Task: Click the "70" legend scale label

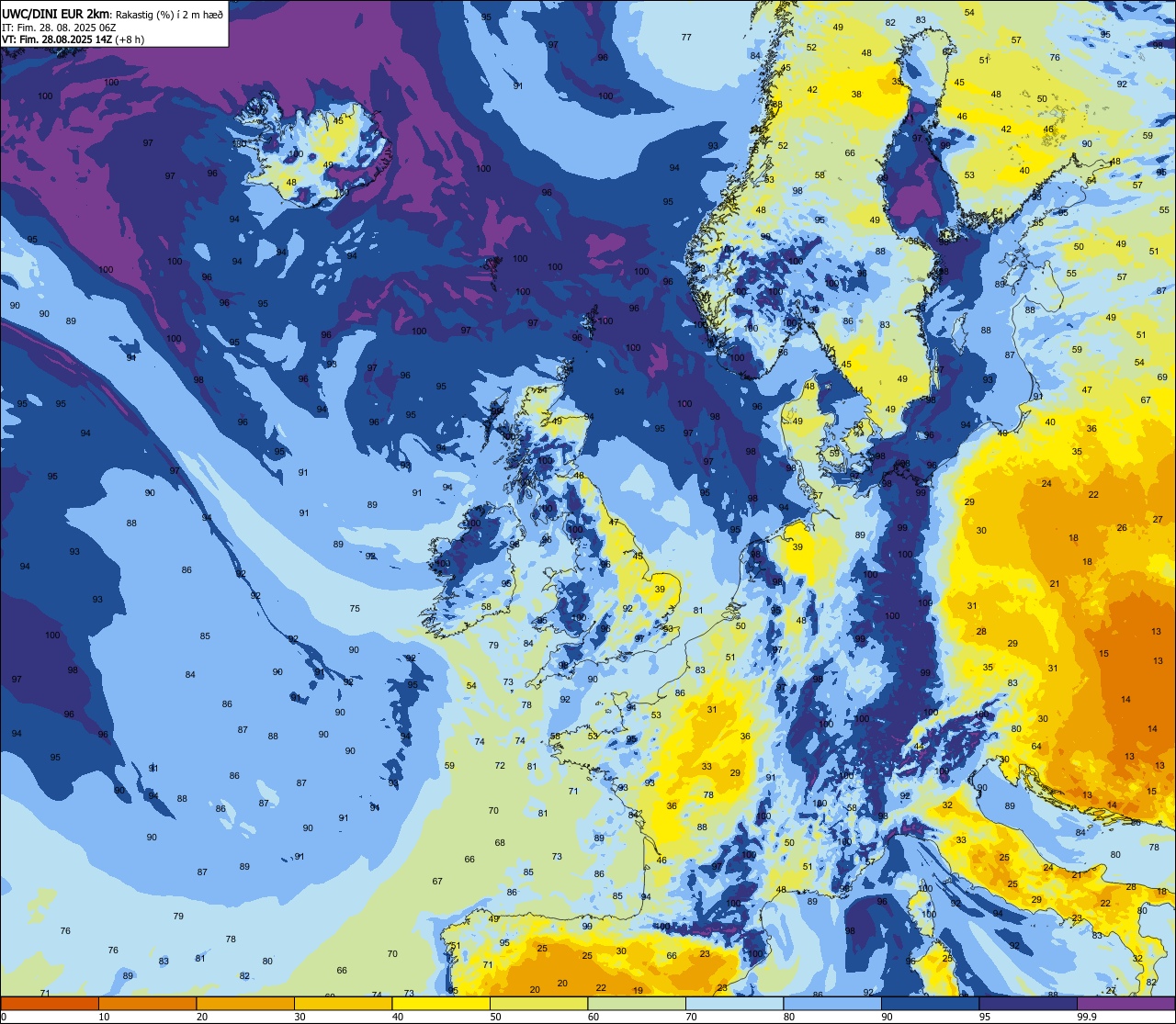Action: (691, 1017)
